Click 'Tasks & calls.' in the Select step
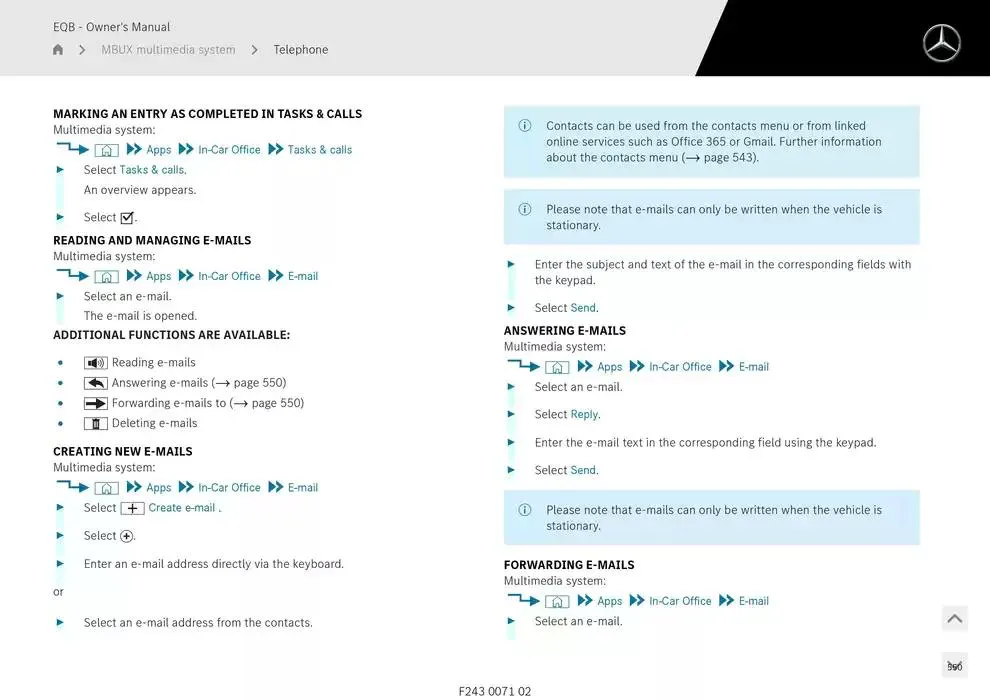990x700 pixels. (153, 170)
